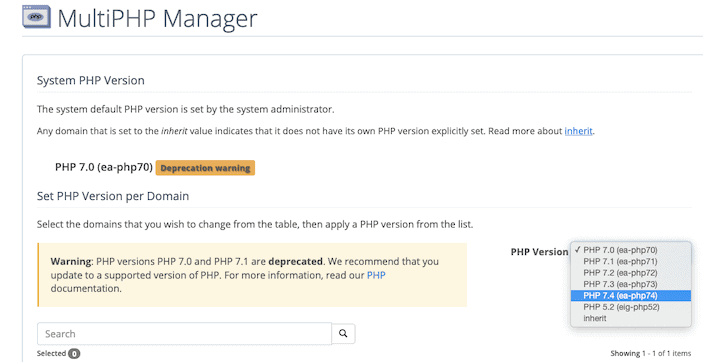703x362 pixels.
Task: Click the PHP 7.0 (ea-php70) system version text
Action: coord(104,167)
